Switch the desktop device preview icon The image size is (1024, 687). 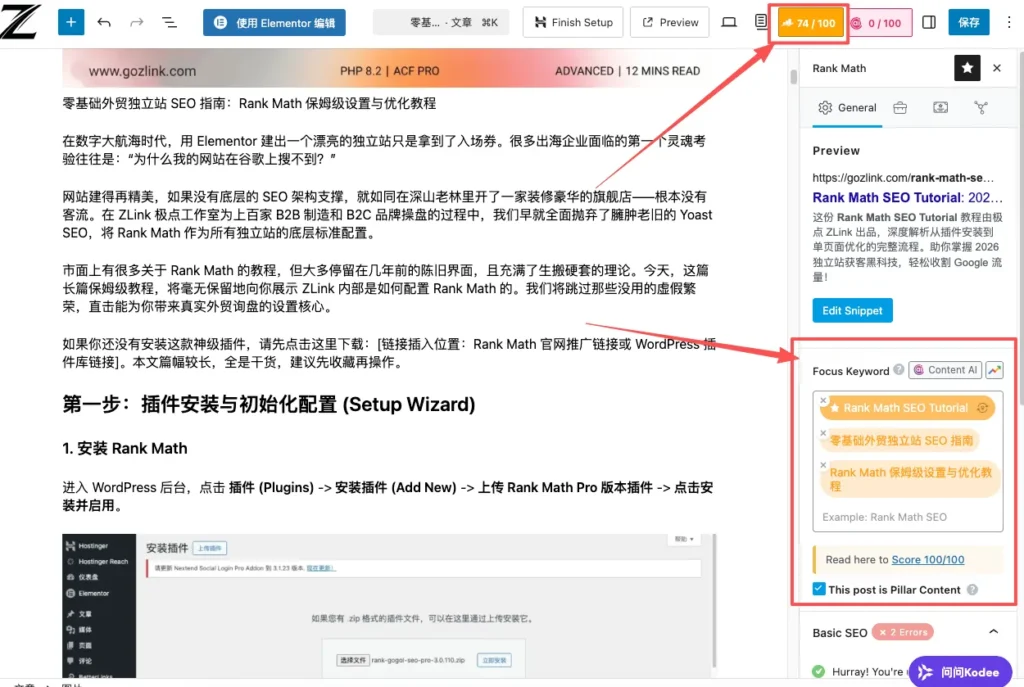point(729,22)
